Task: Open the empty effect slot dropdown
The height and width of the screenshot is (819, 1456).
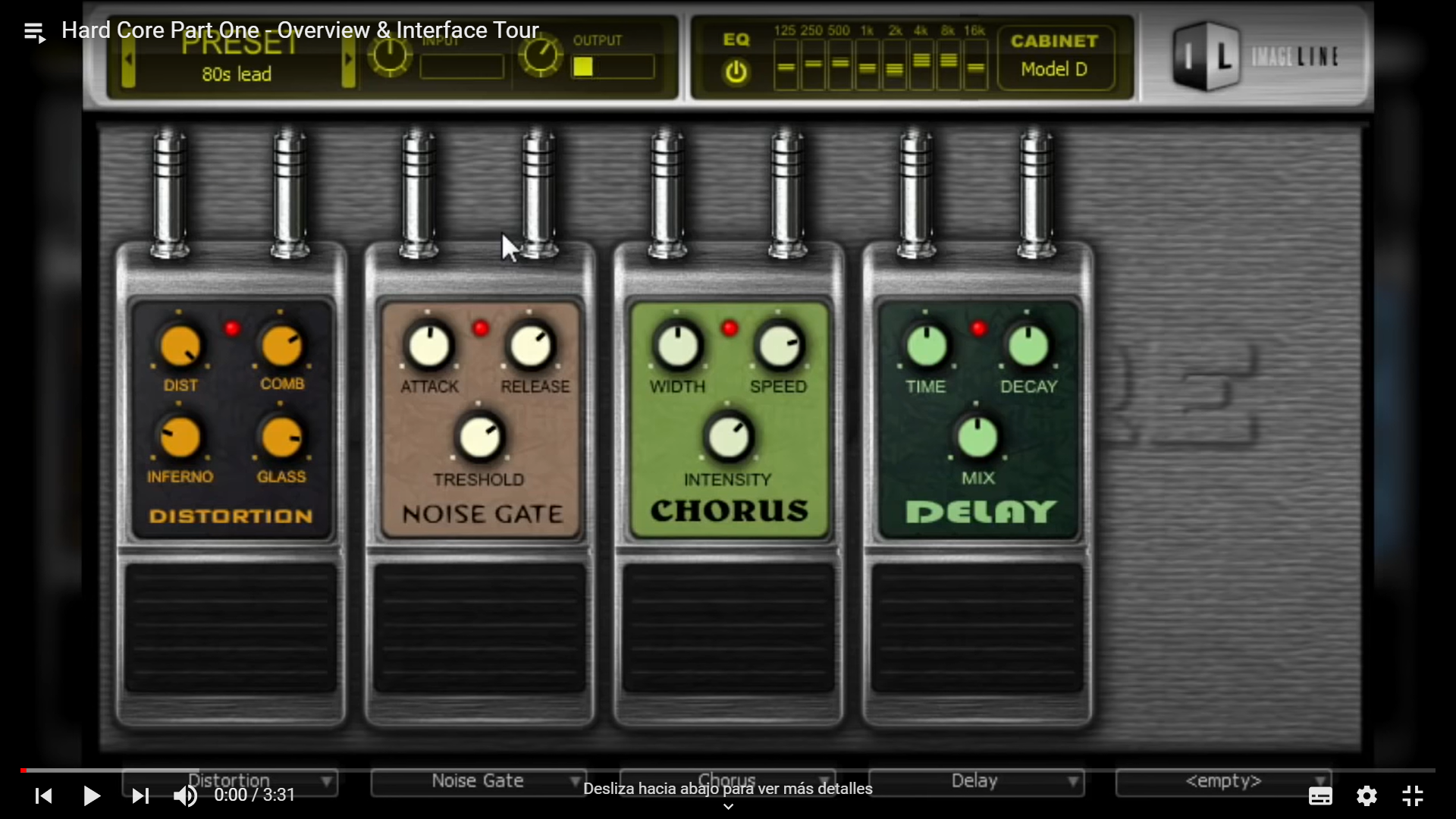Action: point(1222,781)
